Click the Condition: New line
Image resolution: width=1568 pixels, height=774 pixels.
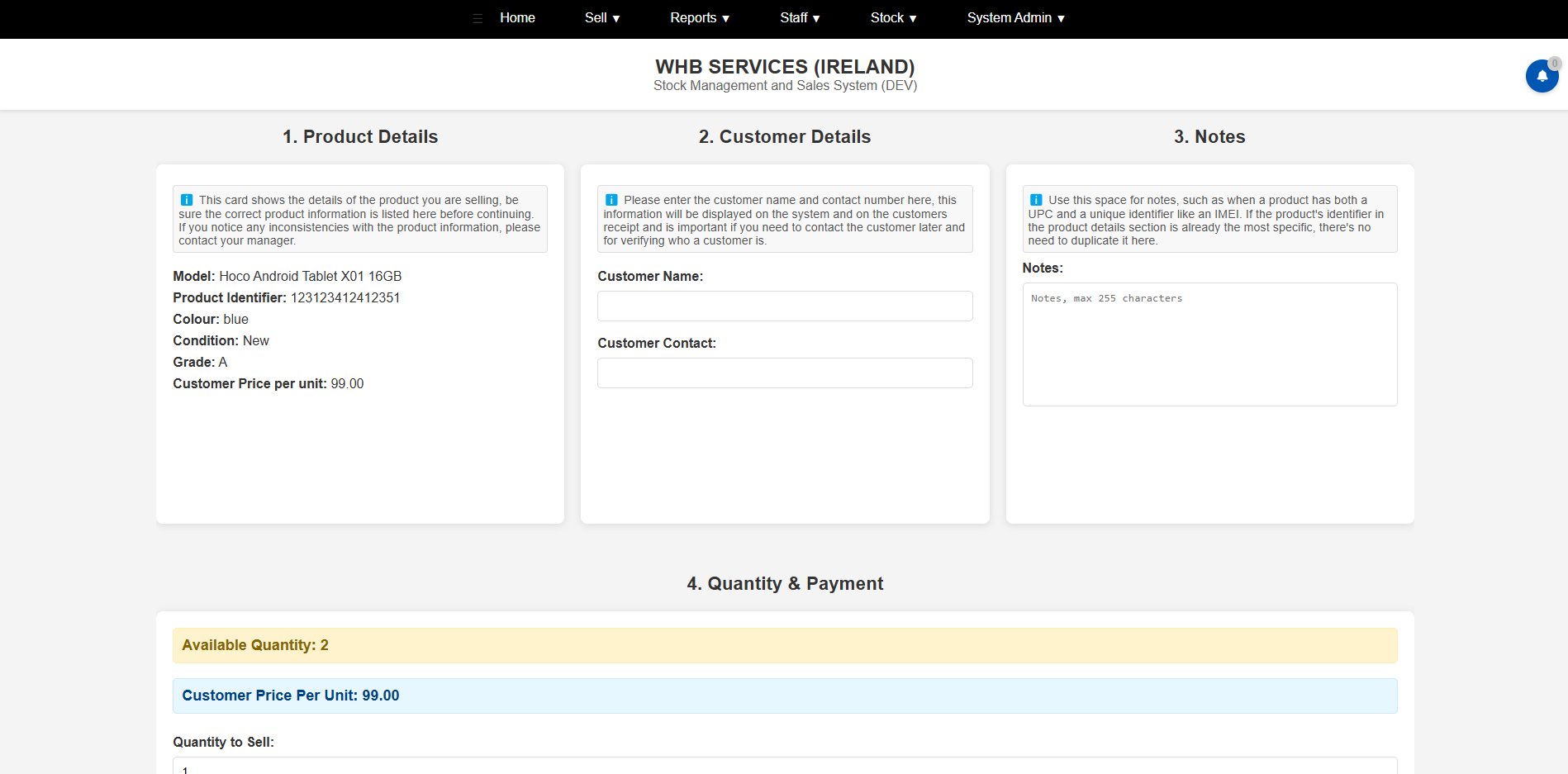[221, 340]
